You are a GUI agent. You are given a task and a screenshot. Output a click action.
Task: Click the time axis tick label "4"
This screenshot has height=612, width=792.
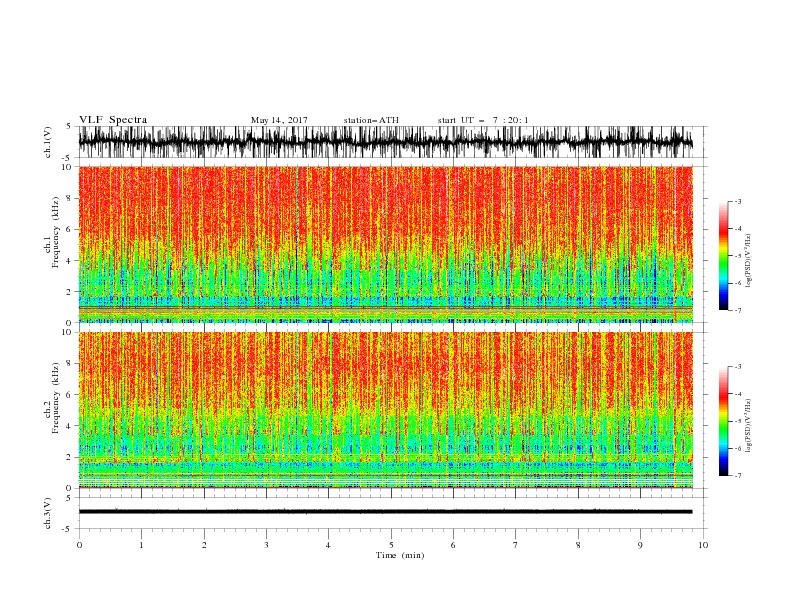[328, 545]
